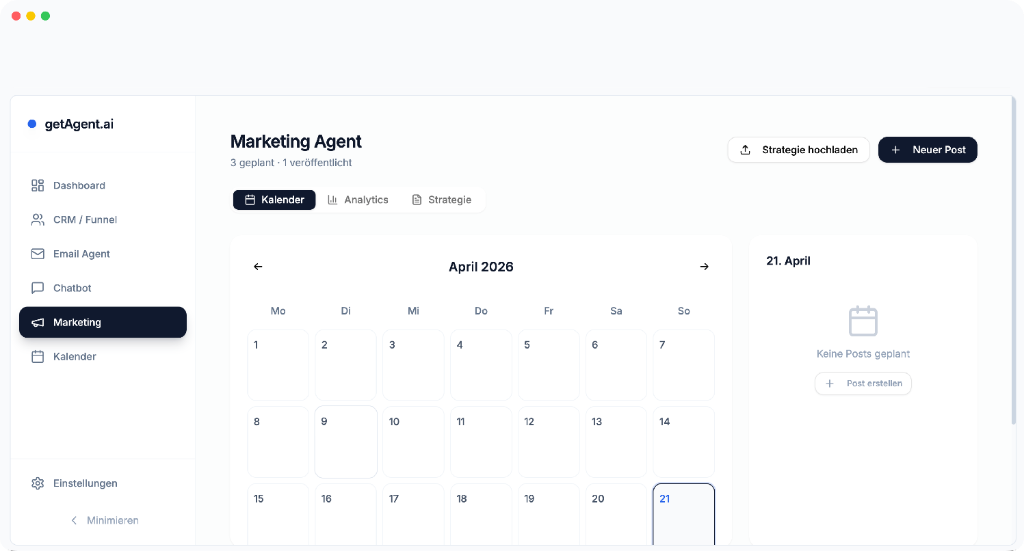Select April 4 in calendar

point(481,365)
